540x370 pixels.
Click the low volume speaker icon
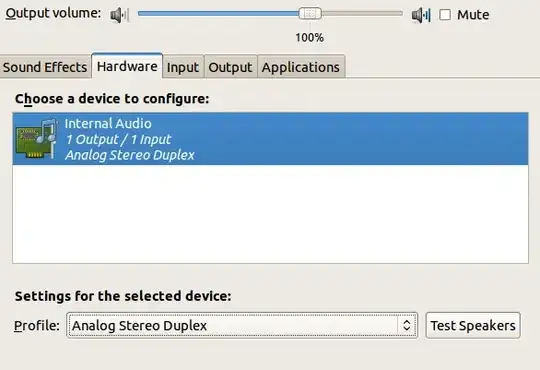[119, 15]
